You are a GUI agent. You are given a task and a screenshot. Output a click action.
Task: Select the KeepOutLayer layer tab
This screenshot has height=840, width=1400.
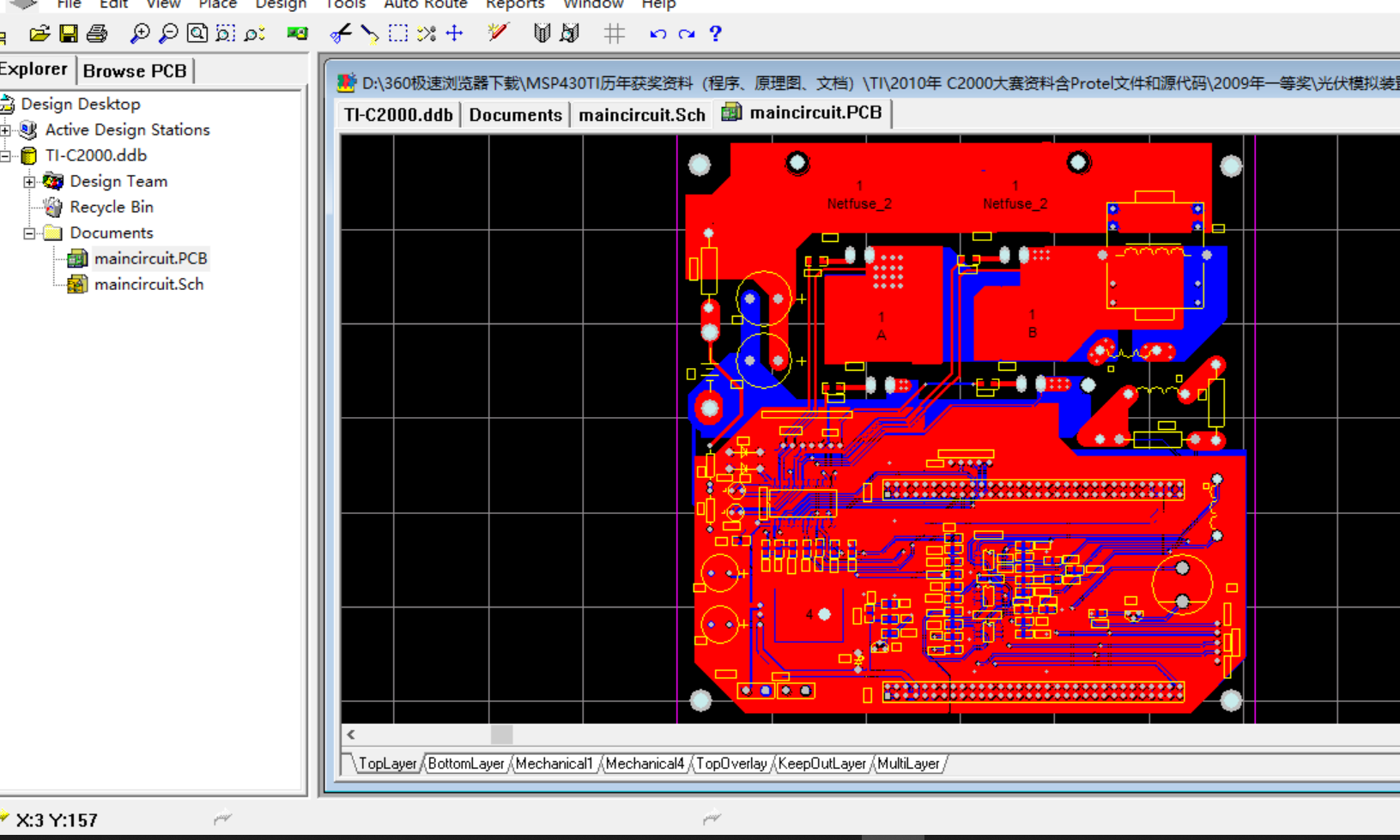click(x=822, y=764)
